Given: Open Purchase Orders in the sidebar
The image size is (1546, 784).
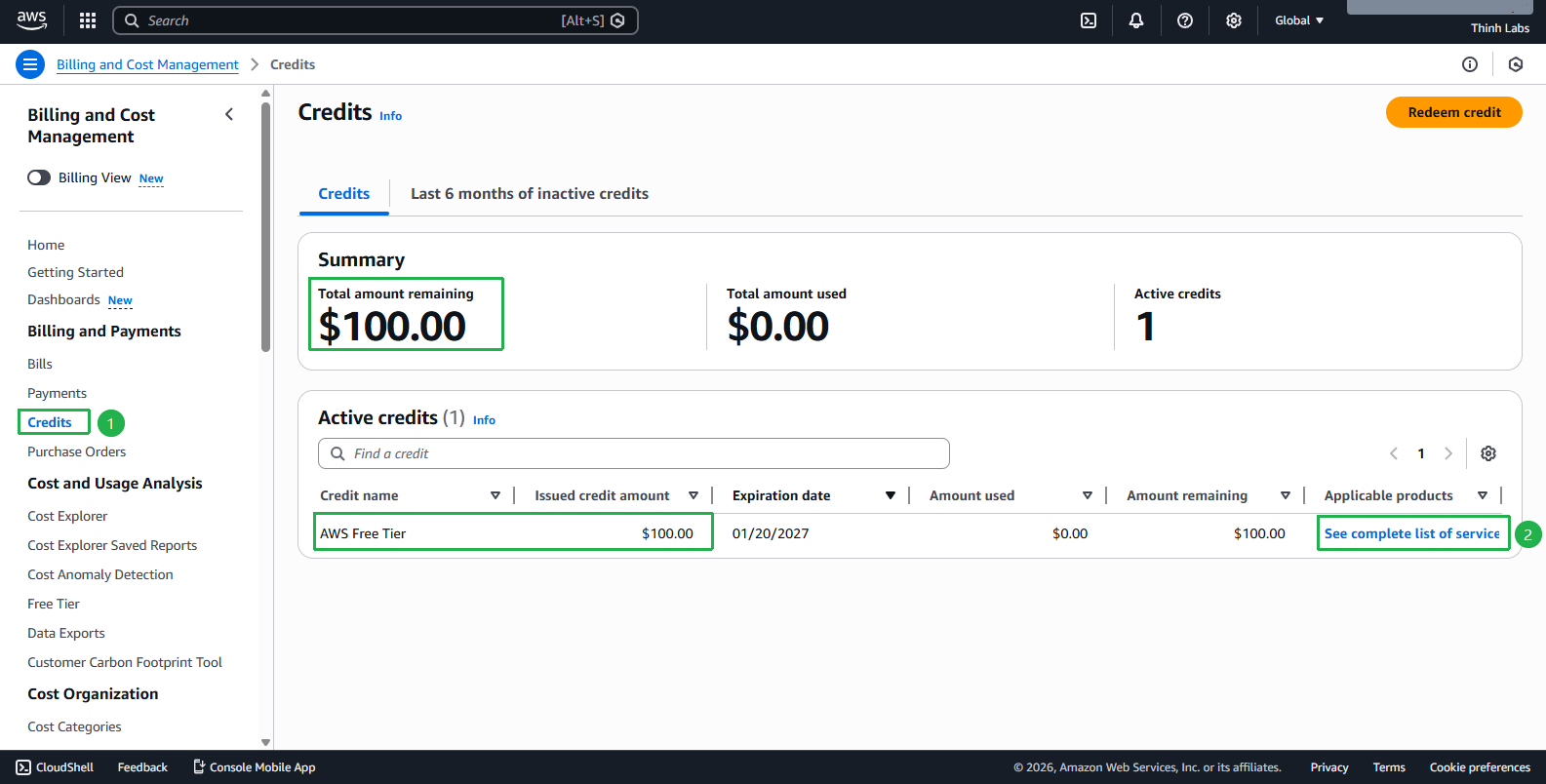Looking at the screenshot, I should [76, 451].
